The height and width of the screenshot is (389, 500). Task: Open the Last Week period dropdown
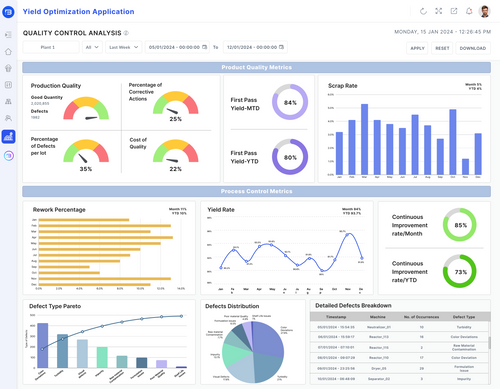point(124,47)
